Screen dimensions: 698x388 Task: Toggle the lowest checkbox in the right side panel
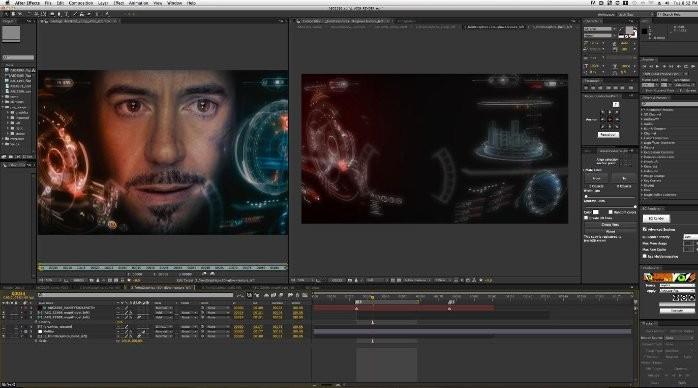tap(645, 256)
